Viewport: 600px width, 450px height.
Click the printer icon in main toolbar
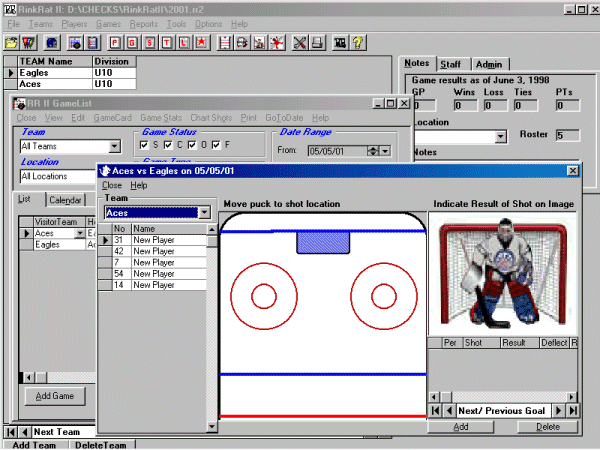coord(316,43)
